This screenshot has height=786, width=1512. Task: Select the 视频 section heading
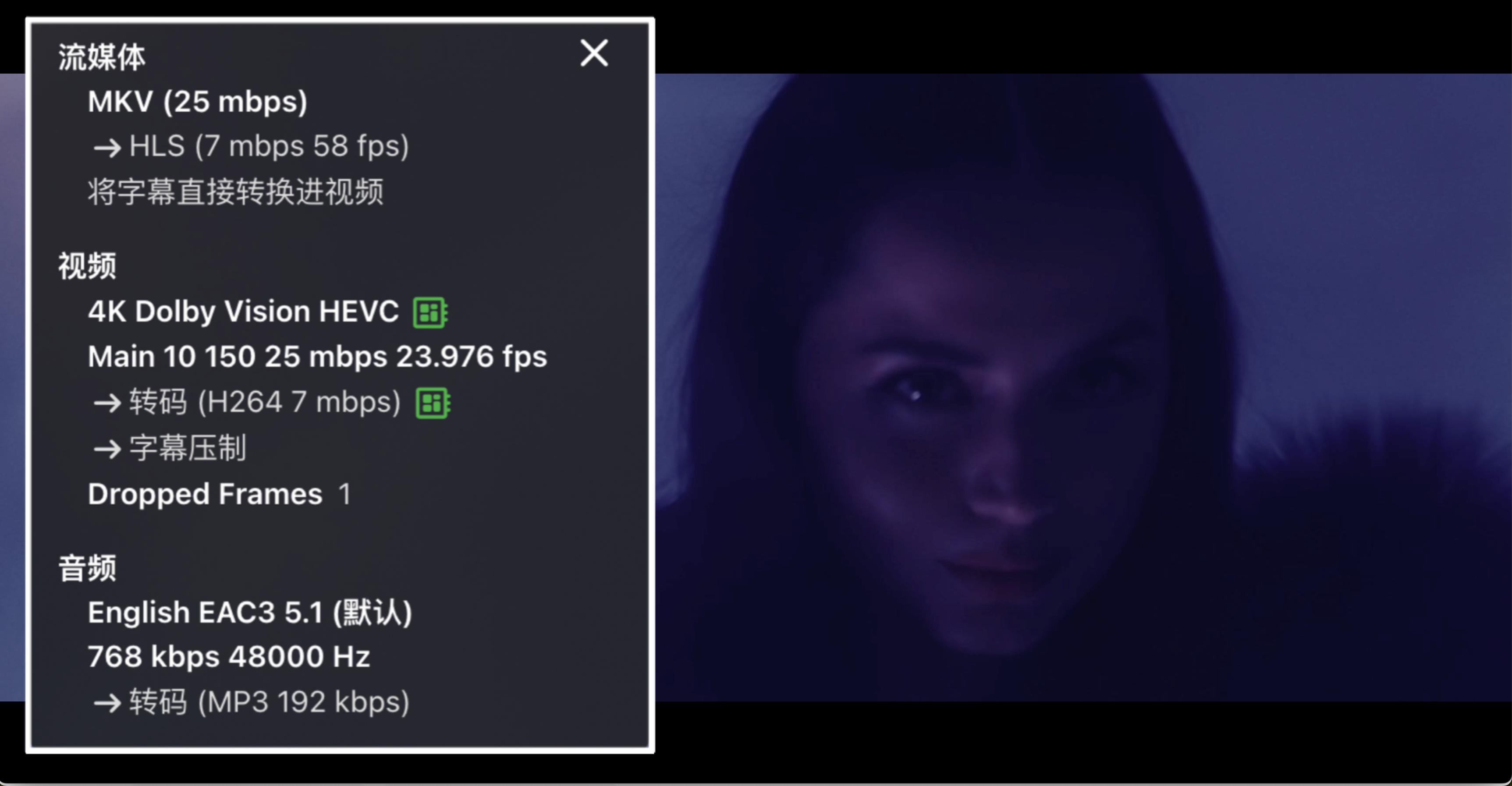click(87, 266)
